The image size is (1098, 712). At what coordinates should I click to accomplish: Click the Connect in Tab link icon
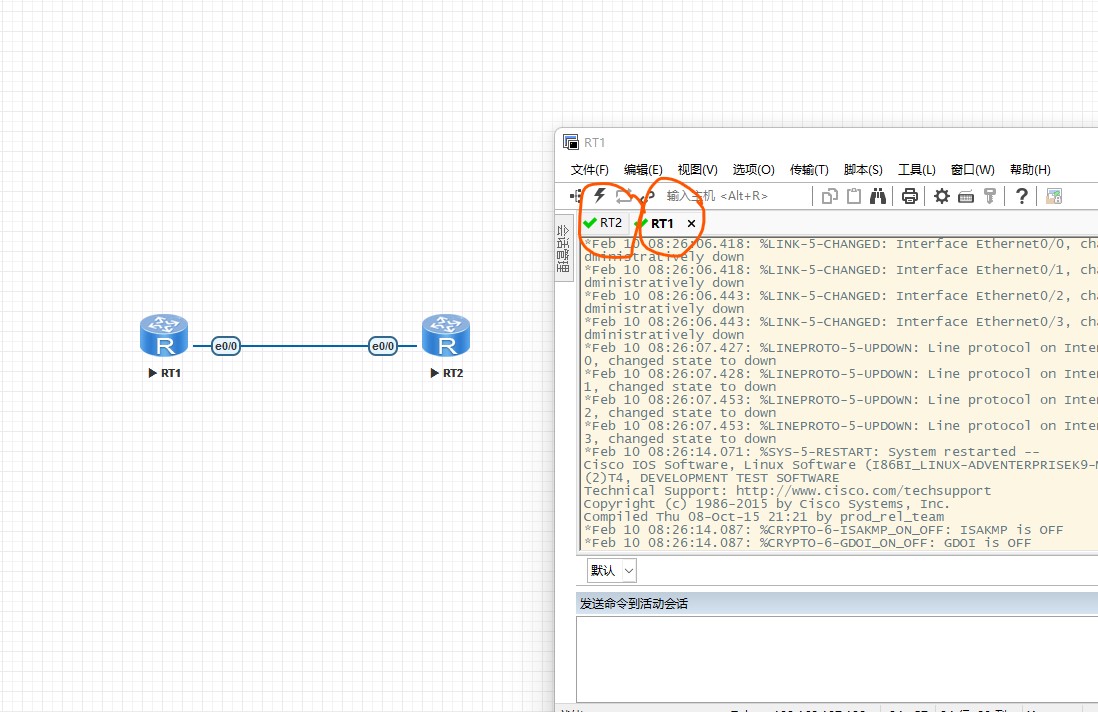coord(648,196)
